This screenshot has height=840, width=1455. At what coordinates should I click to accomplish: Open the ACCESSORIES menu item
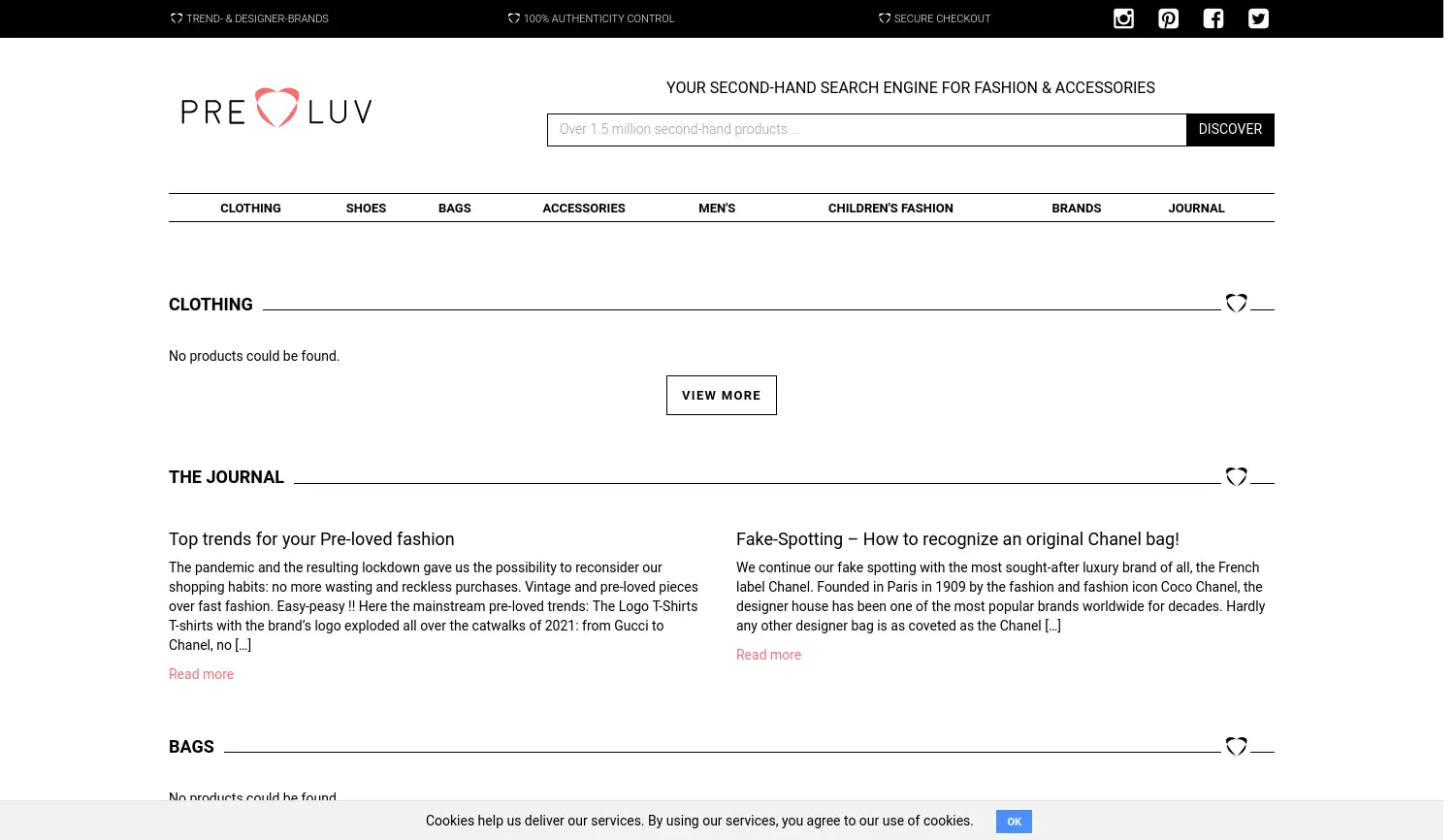click(x=584, y=208)
